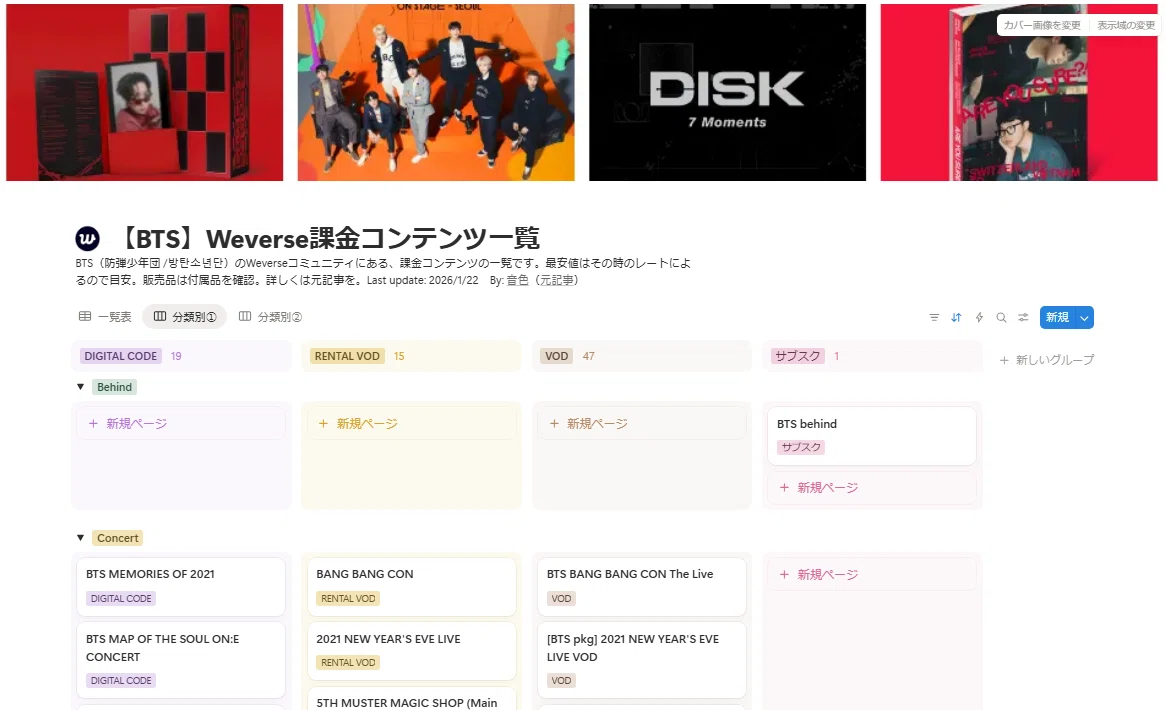Click the Behind group label

[115, 387]
